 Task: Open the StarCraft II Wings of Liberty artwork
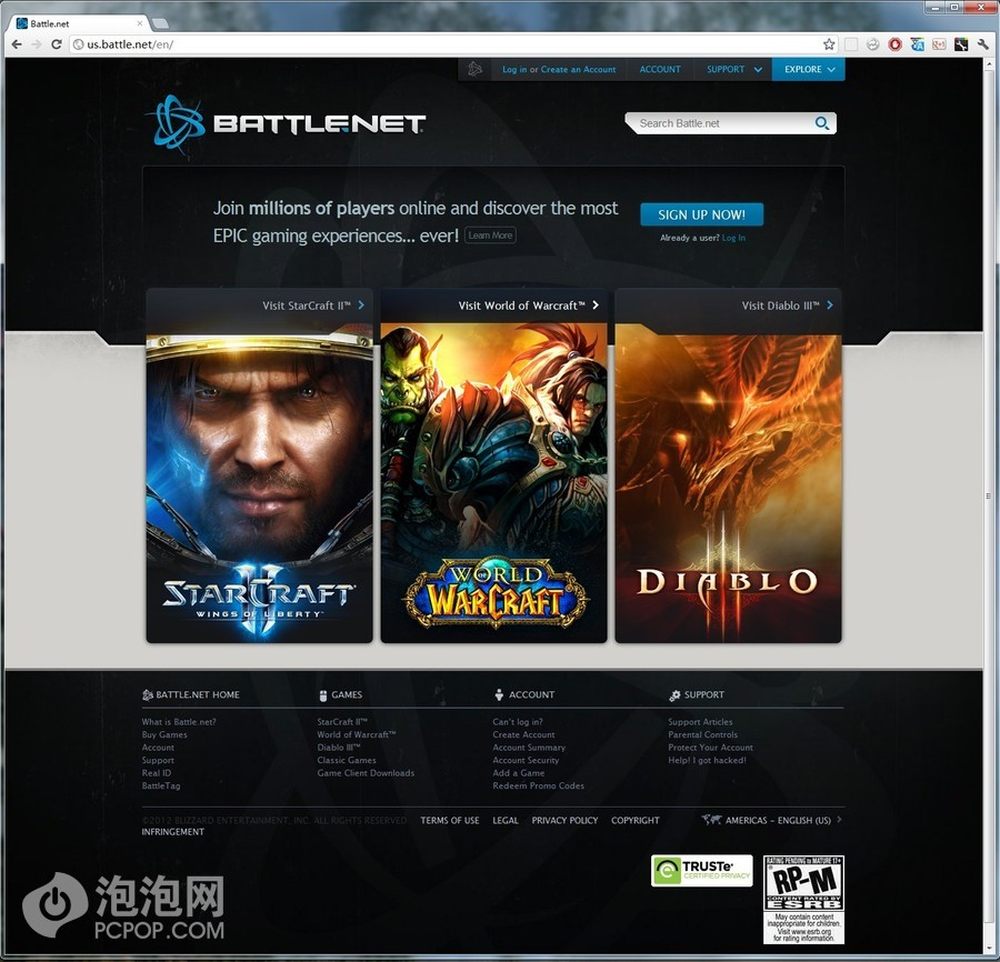click(260, 482)
